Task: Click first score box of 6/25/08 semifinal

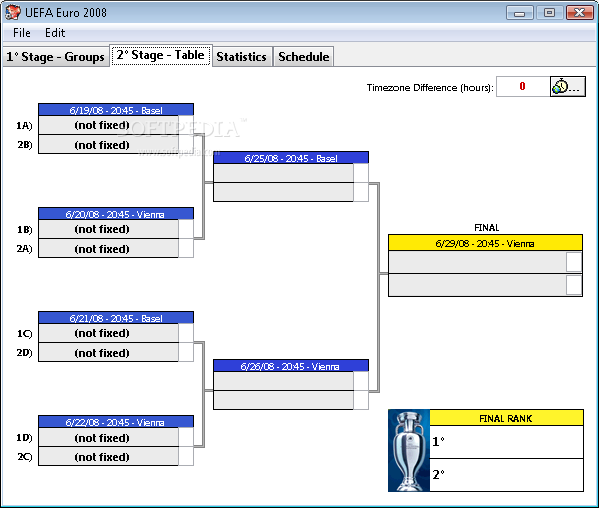Action: click(361, 173)
